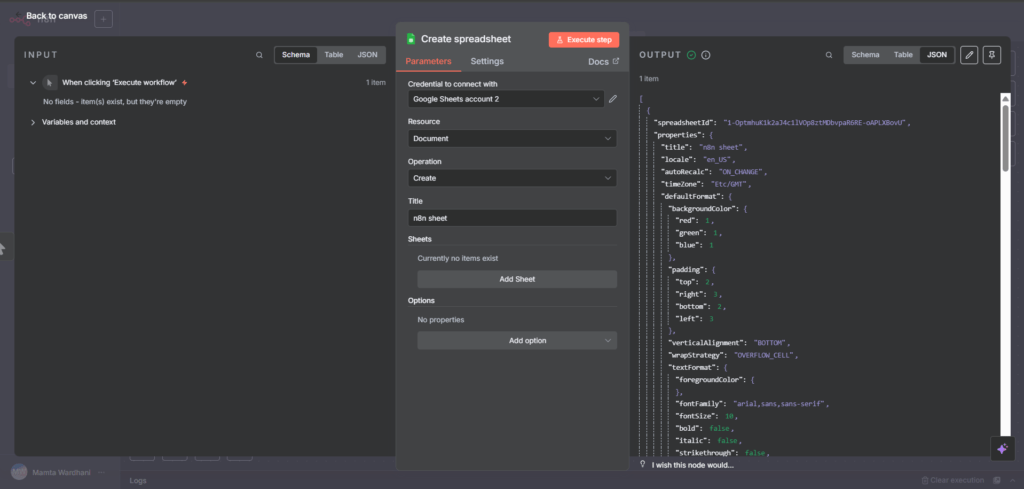Select the Parameters tab
Screen dimensions: 1024x489
point(428,62)
